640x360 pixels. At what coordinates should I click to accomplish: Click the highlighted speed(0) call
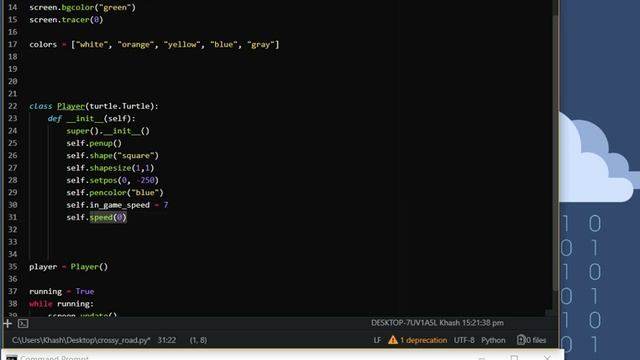(108, 217)
